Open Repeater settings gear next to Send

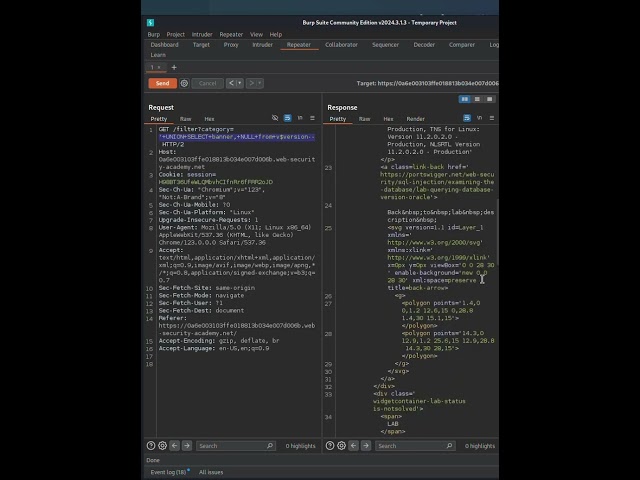184,83
